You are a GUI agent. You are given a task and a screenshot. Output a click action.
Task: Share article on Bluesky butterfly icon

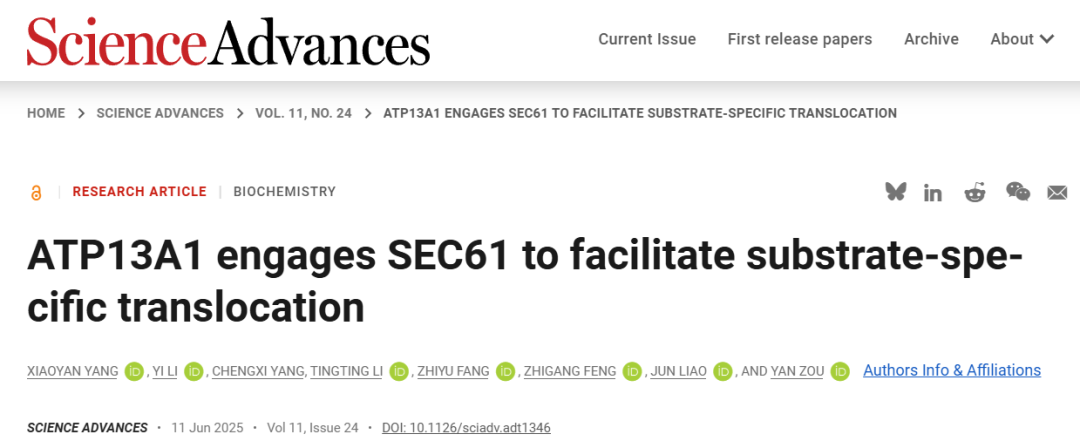pos(895,192)
